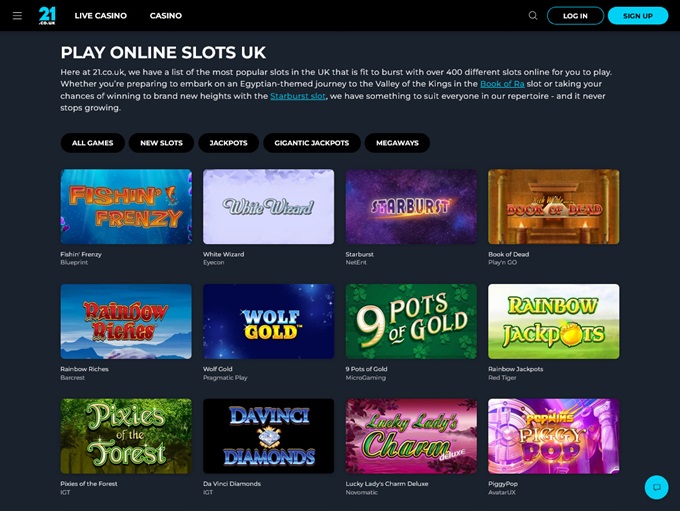Select the All Games filter
Viewport: 680px width, 511px height.
(92, 143)
